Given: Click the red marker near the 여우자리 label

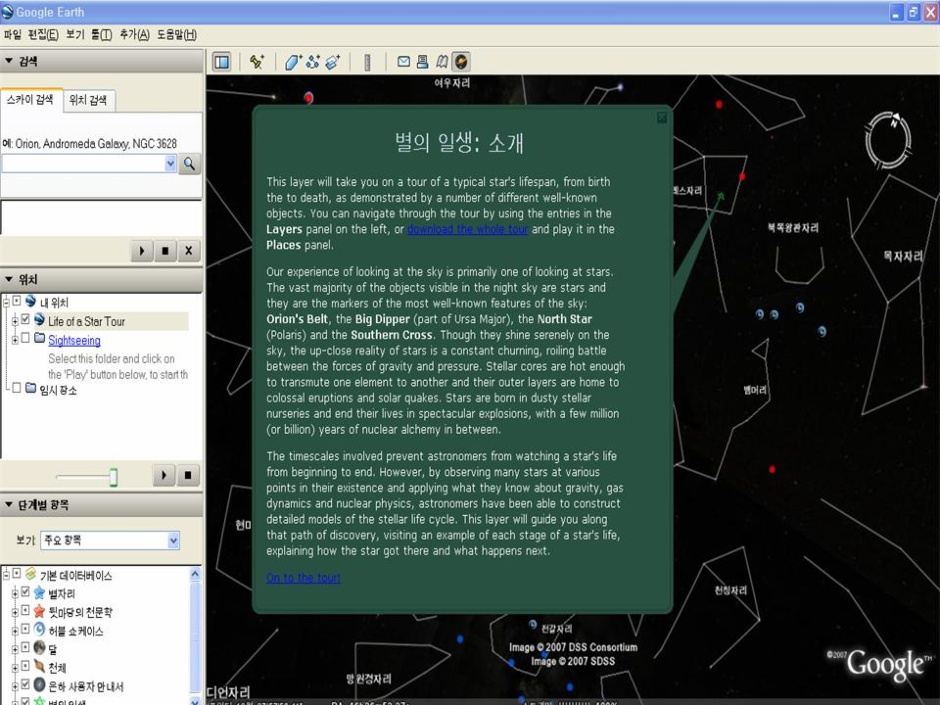Looking at the screenshot, I should [308, 97].
